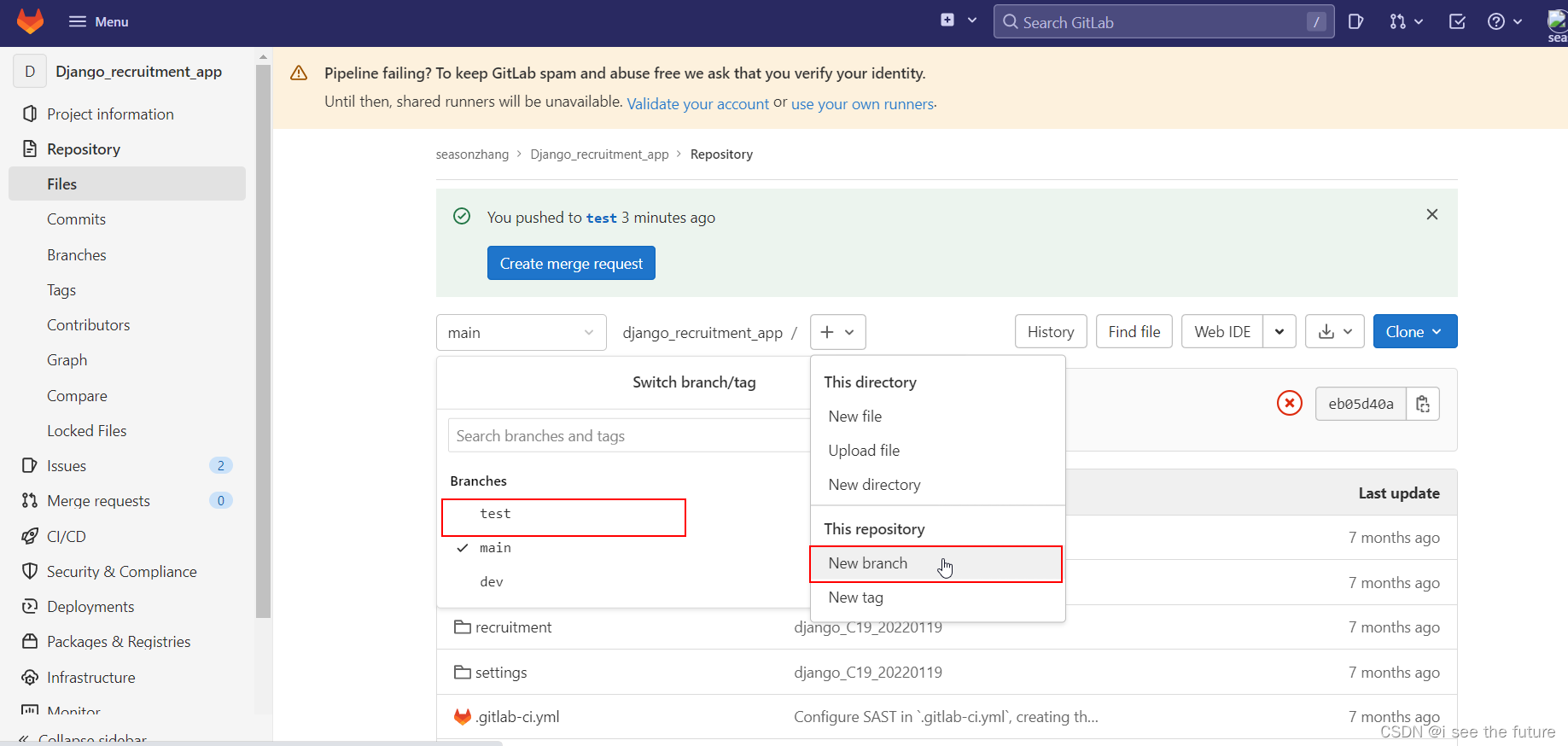The image size is (1568, 746).
Task: Search branches and tags field
Action: coord(629,435)
